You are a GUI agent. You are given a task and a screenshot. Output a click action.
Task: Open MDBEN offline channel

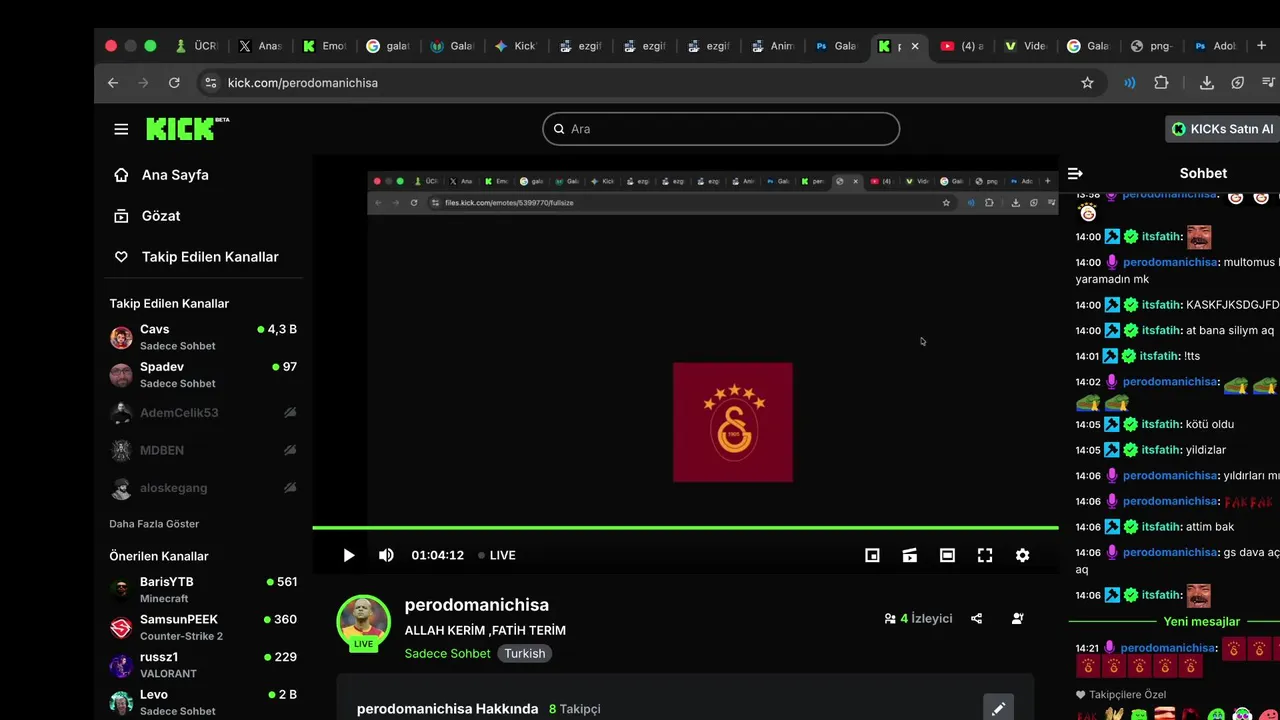click(x=203, y=450)
